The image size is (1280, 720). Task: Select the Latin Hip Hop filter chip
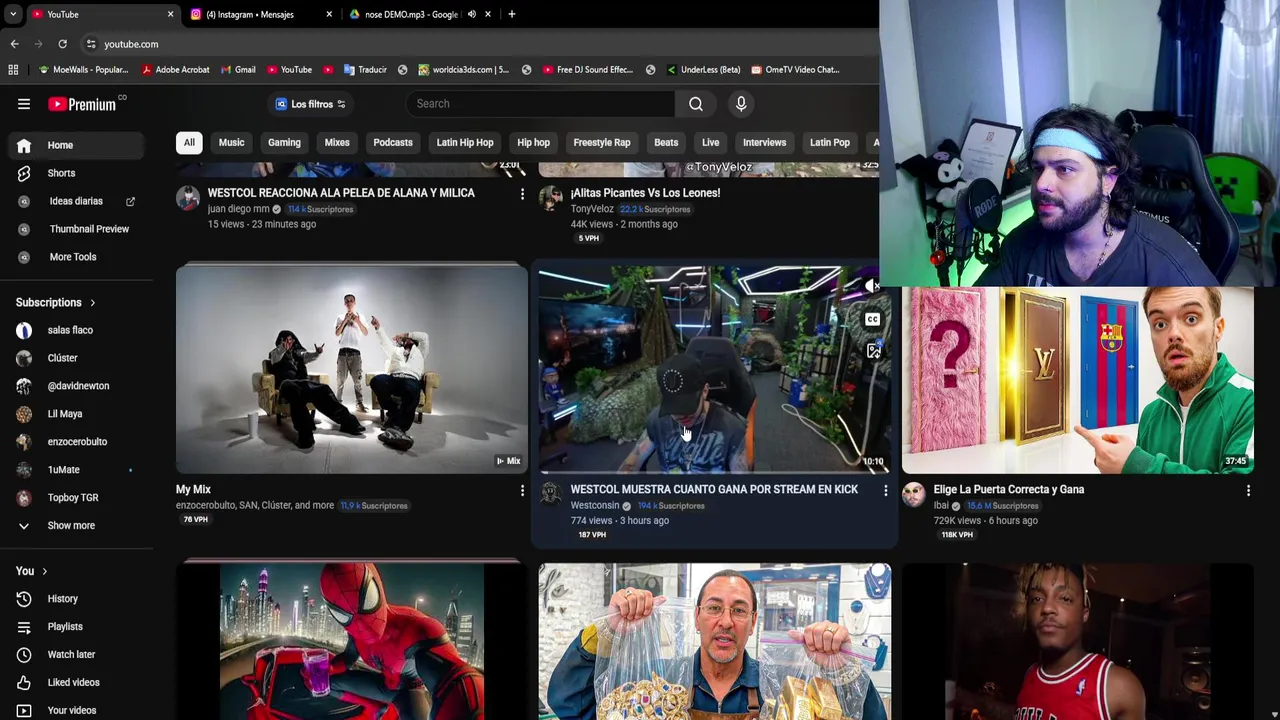click(465, 142)
